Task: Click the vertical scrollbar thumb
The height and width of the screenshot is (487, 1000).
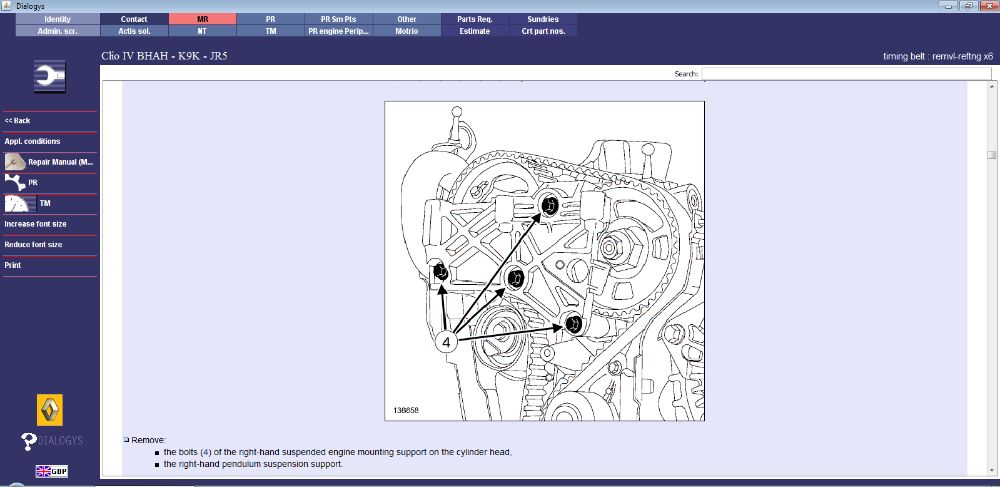Action: 991,155
